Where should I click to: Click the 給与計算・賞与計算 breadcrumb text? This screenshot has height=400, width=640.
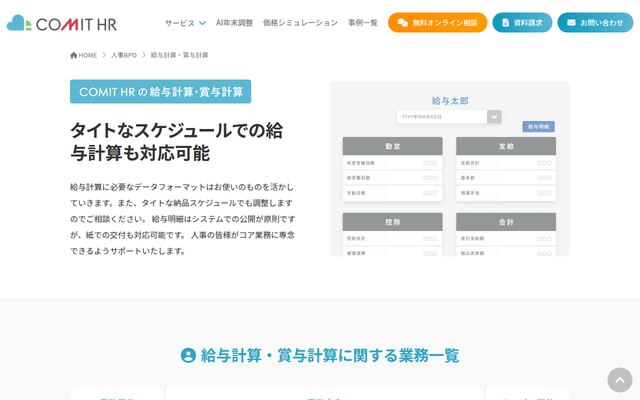coord(180,55)
